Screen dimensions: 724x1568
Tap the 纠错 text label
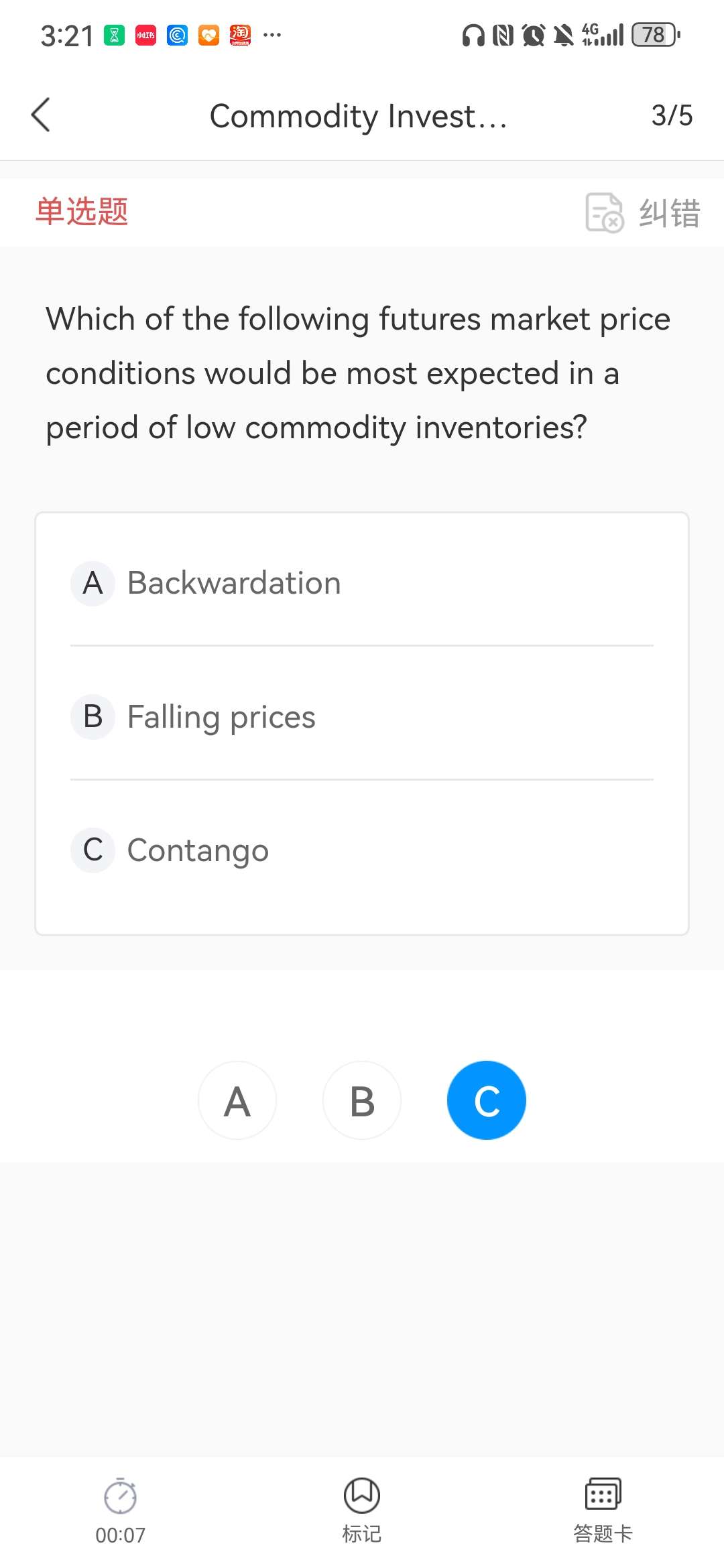click(x=669, y=213)
